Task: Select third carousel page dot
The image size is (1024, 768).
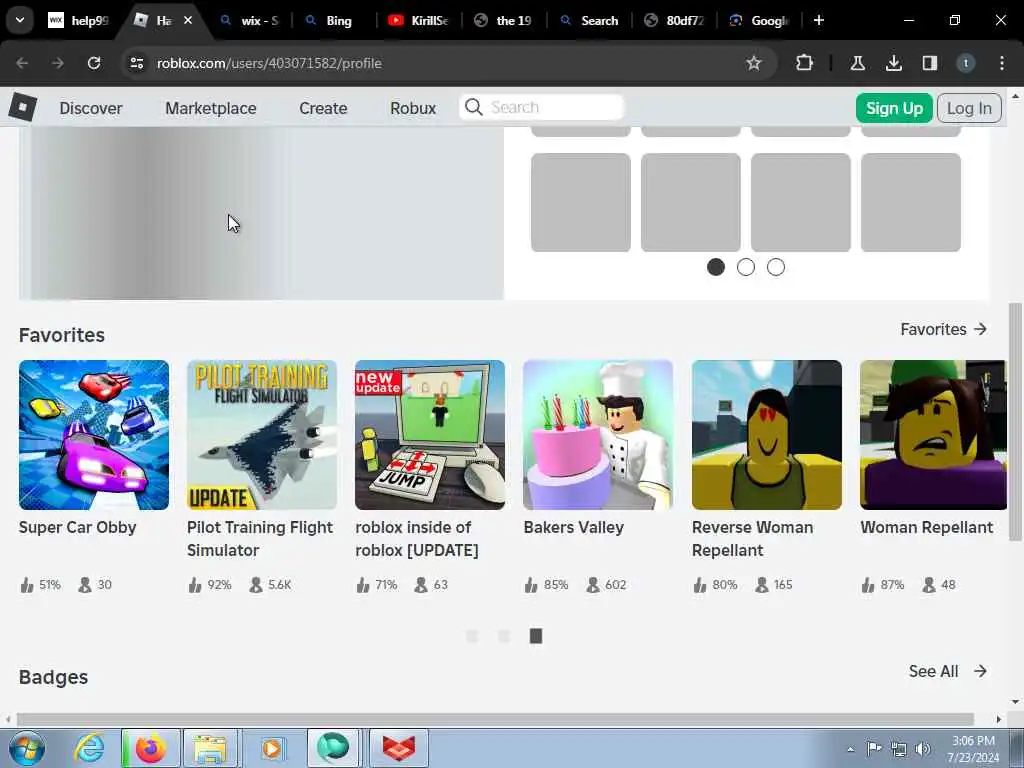Action: point(776,267)
